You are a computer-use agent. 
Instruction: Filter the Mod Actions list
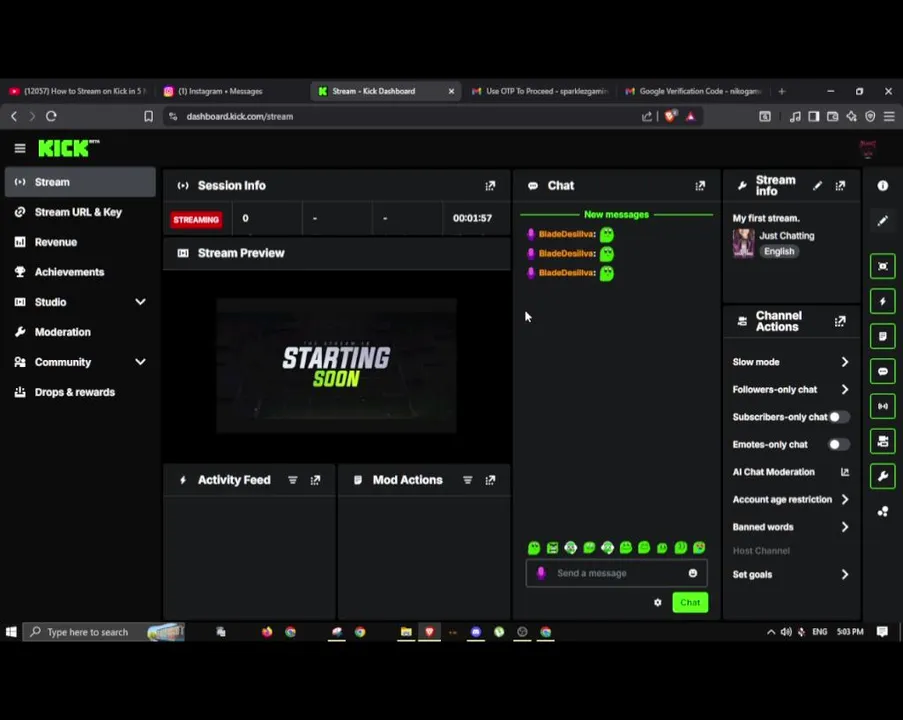tap(468, 480)
